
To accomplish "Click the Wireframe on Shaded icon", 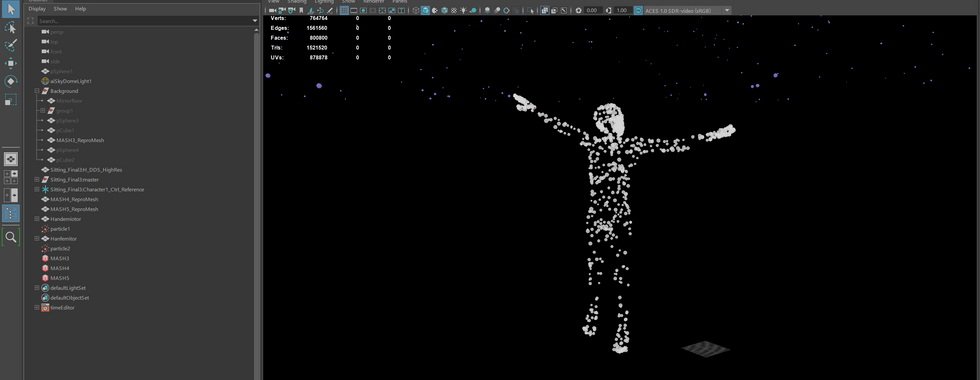I will click(444, 11).
